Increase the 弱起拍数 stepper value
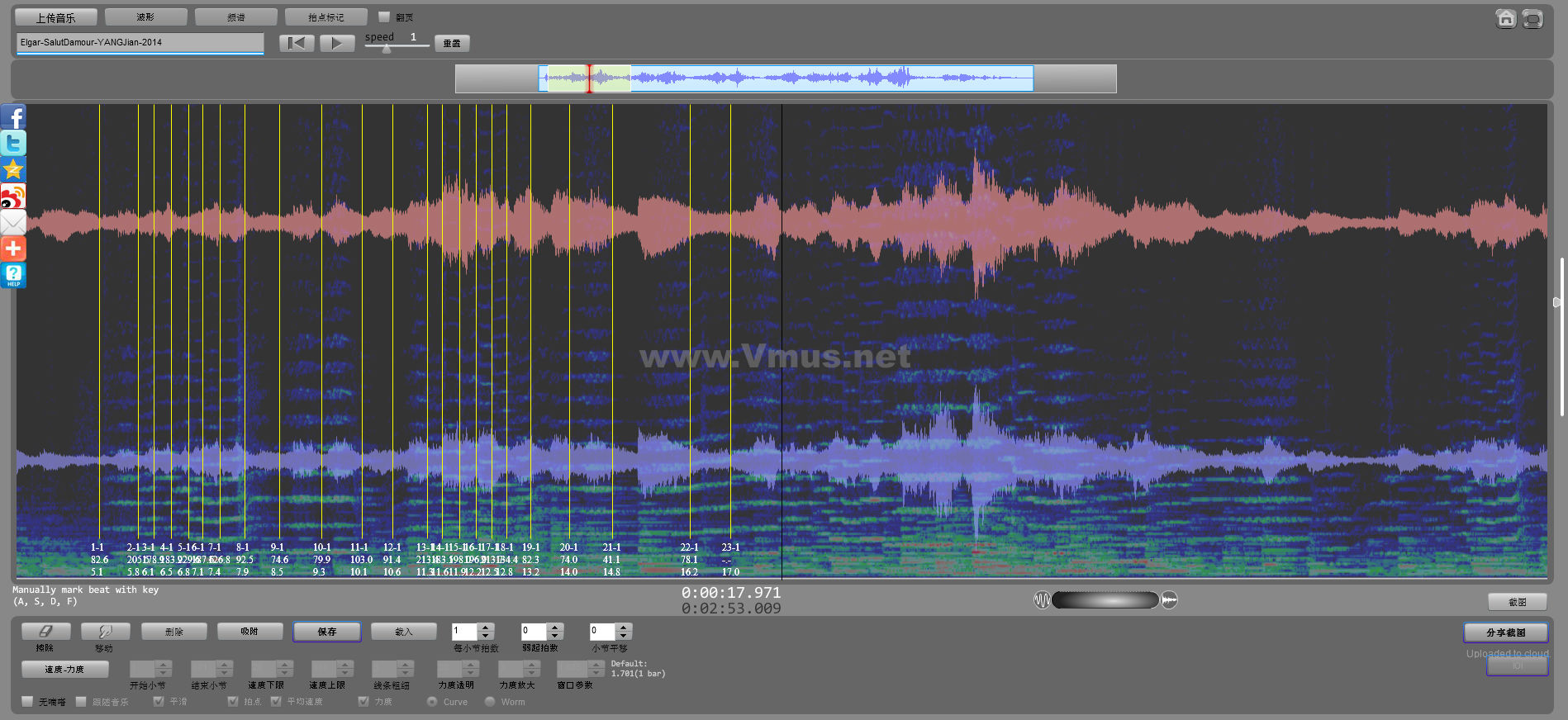The image size is (1568, 720). pyautogui.click(x=554, y=628)
